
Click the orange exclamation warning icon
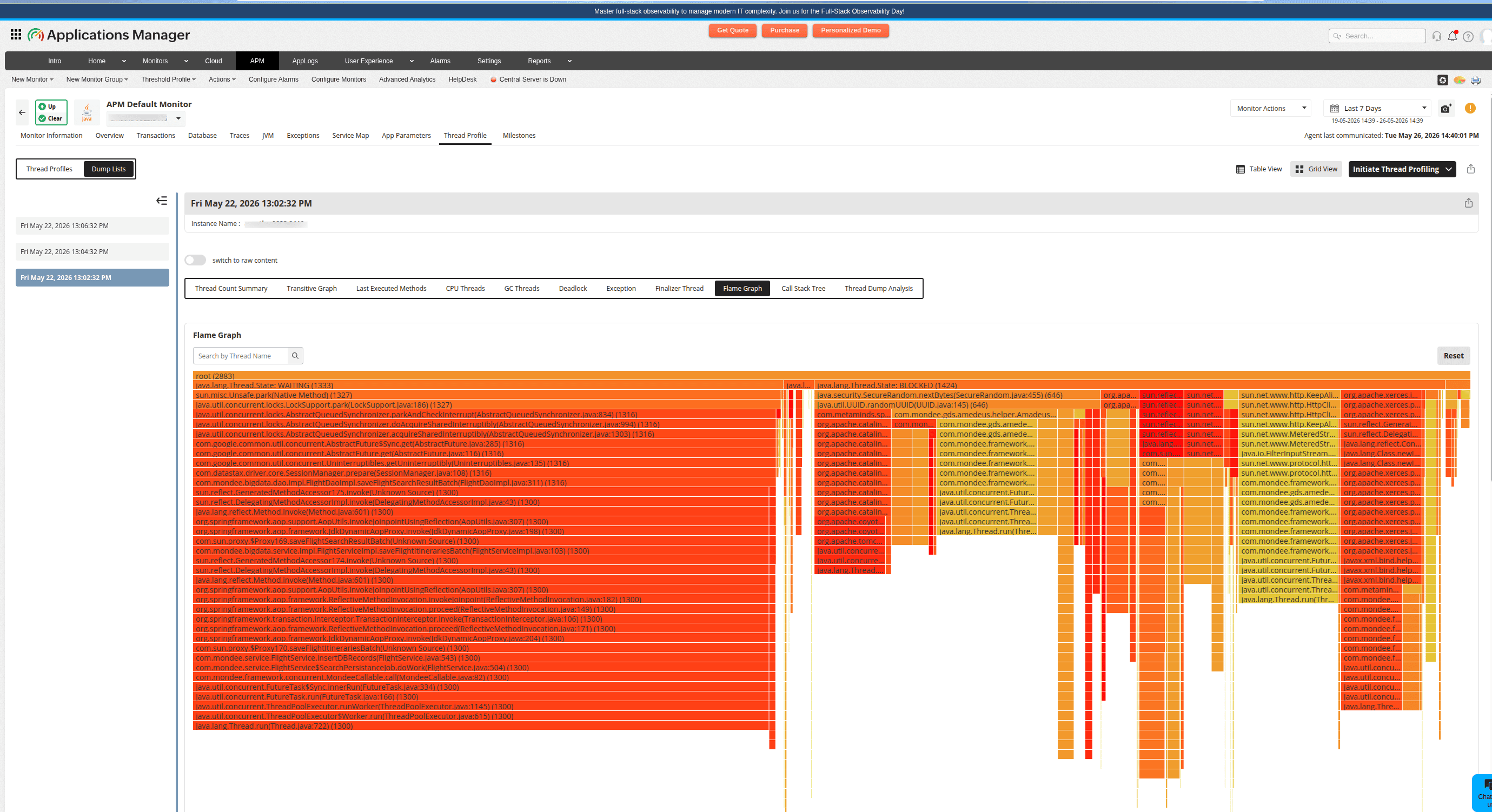1470,108
